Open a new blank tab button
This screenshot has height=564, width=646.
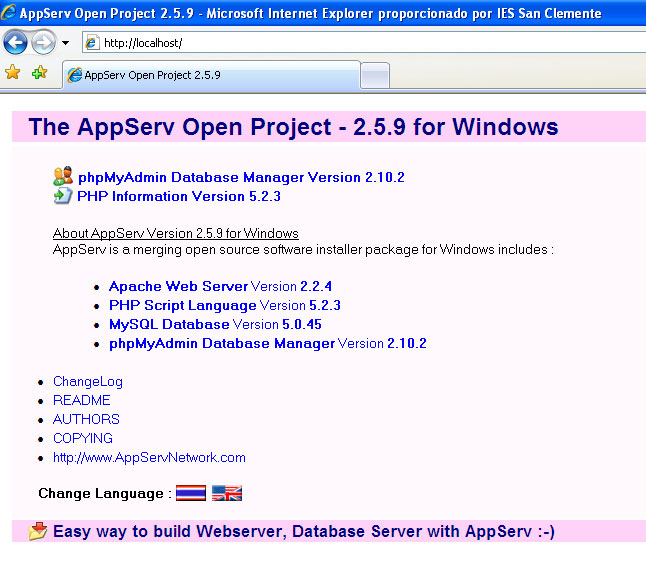pyautogui.click(x=375, y=76)
